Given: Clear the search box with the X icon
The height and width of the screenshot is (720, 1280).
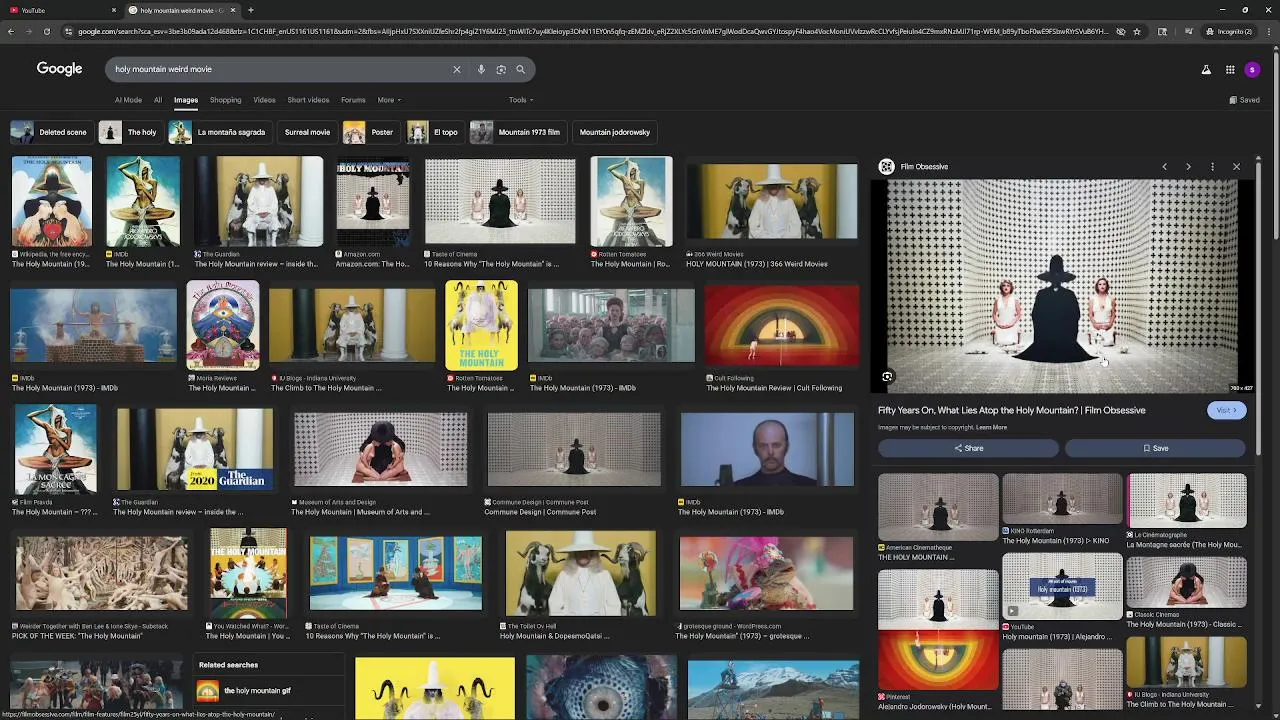Looking at the screenshot, I should 457,69.
